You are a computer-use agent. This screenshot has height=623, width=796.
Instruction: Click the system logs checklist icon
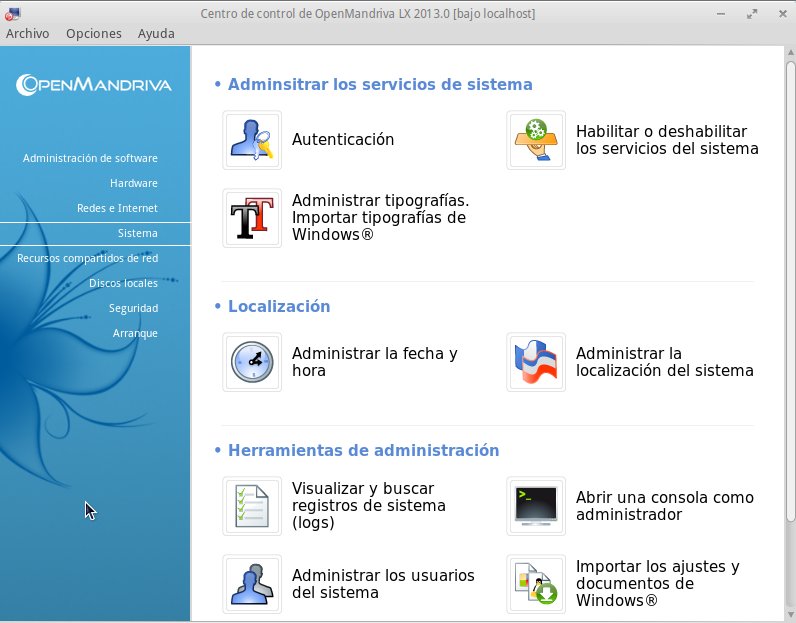tap(252, 506)
